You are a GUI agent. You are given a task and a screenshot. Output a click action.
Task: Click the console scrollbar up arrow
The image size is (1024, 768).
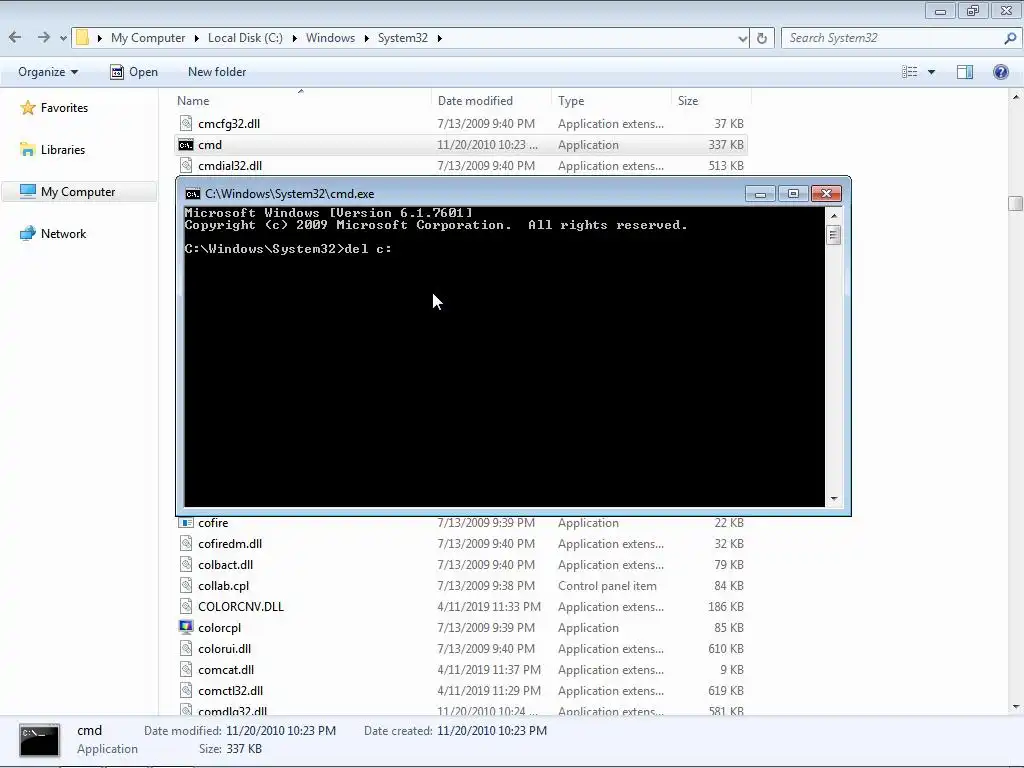(x=834, y=216)
